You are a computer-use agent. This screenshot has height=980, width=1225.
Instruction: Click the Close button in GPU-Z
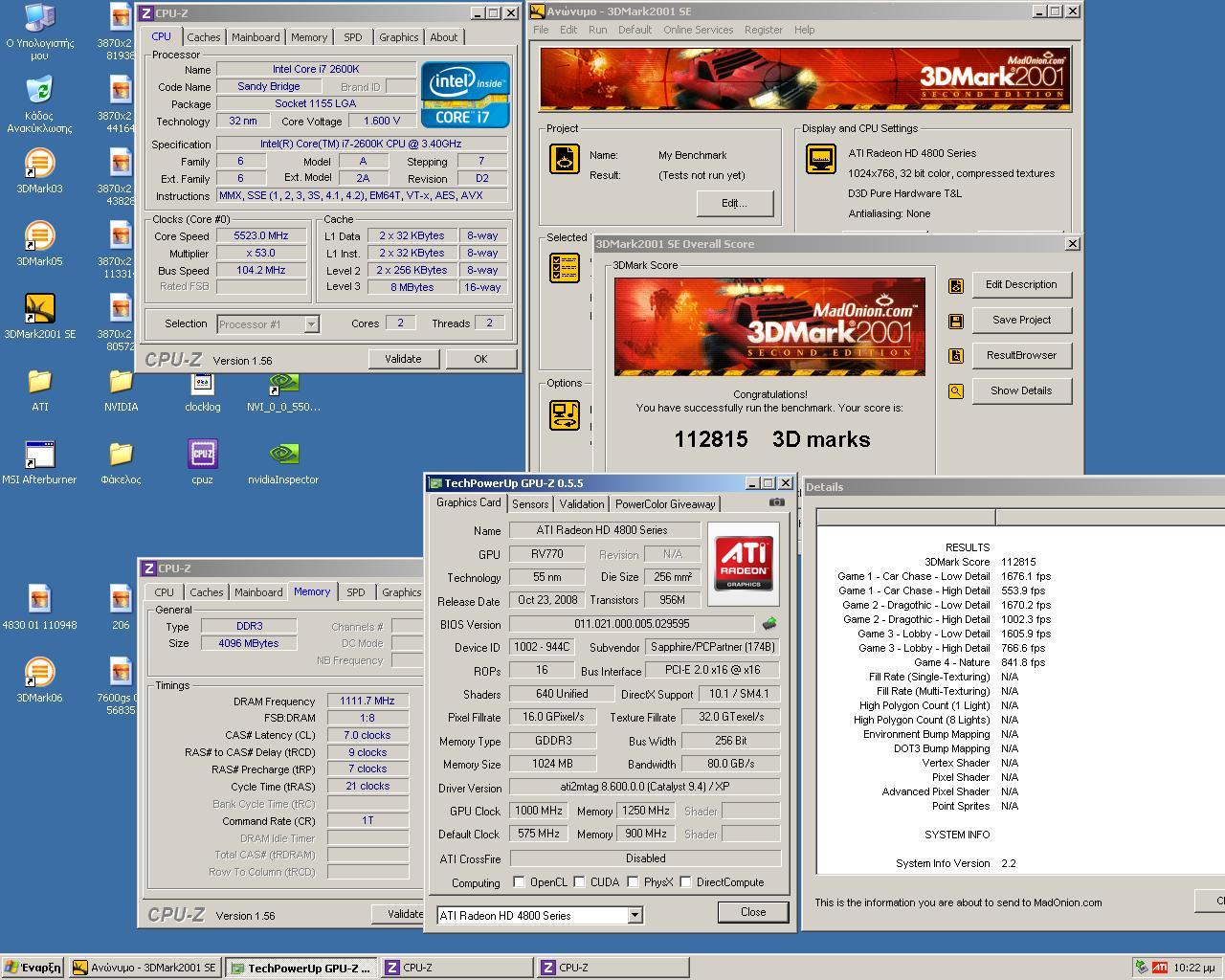point(753,912)
